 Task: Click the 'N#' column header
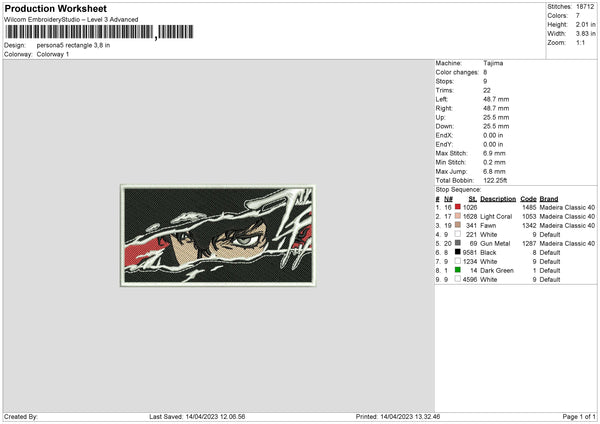point(448,199)
